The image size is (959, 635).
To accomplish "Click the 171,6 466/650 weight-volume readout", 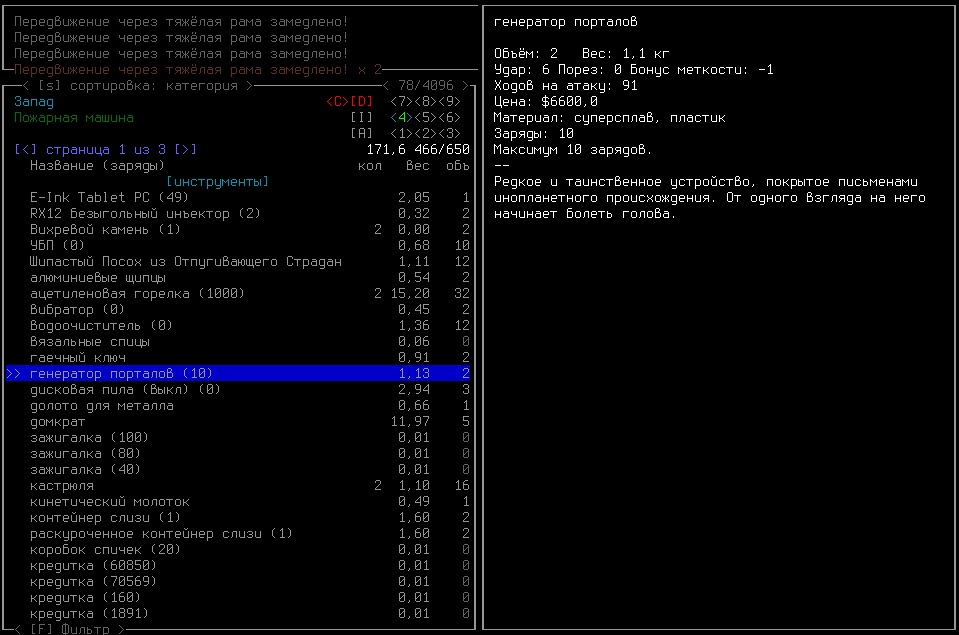I will pyautogui.click(x=418, y=149).
